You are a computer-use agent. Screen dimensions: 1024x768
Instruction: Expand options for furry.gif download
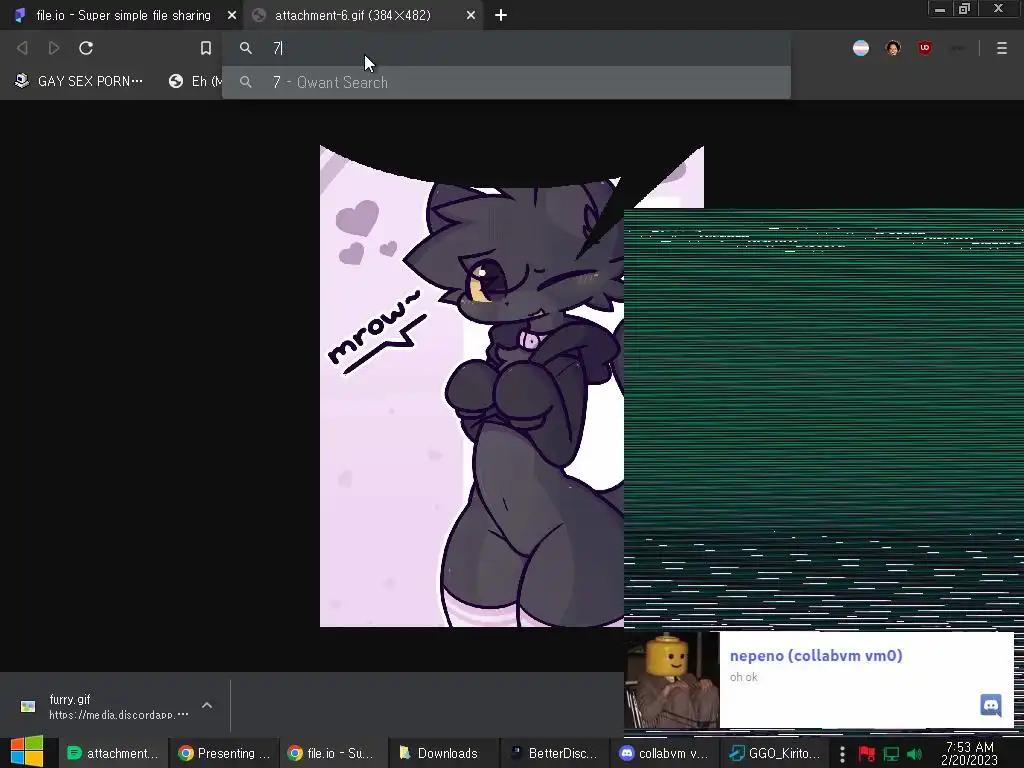coord(207,705)
